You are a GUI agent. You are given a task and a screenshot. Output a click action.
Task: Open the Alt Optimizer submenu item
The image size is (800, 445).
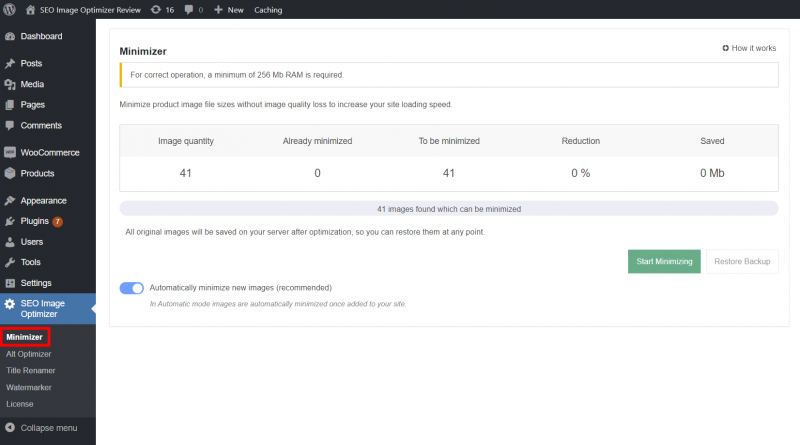[29, 354]
